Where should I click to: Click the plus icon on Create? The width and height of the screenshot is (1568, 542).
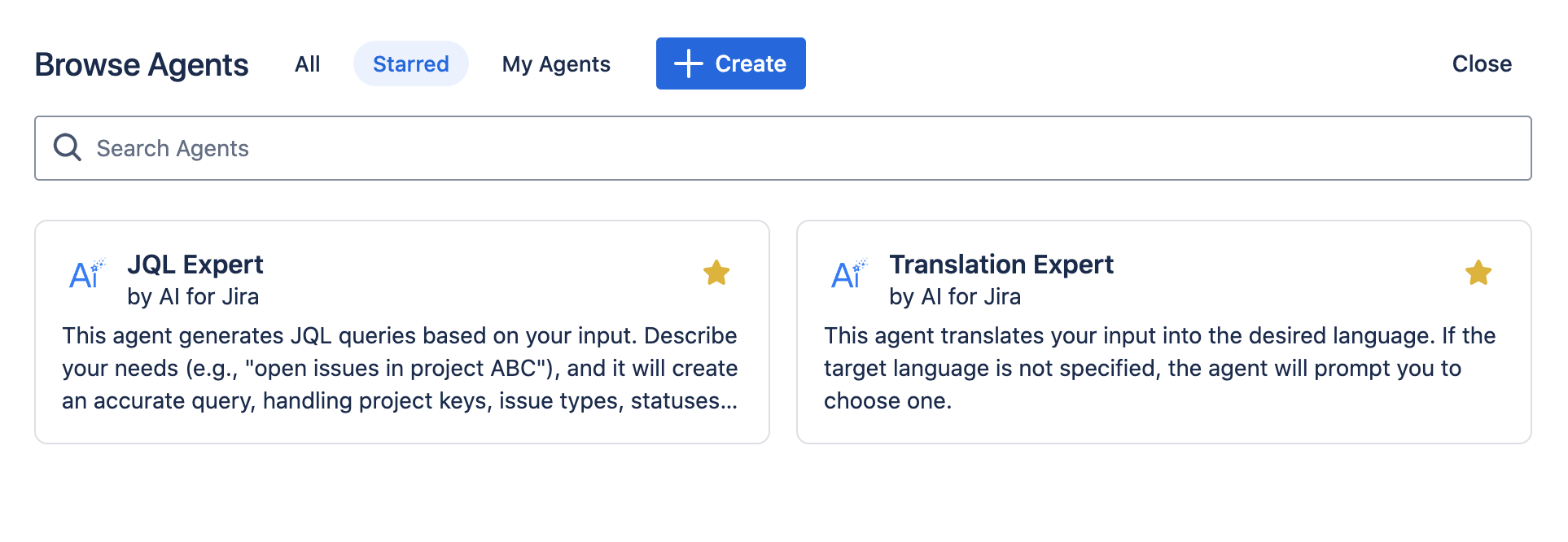689,63
